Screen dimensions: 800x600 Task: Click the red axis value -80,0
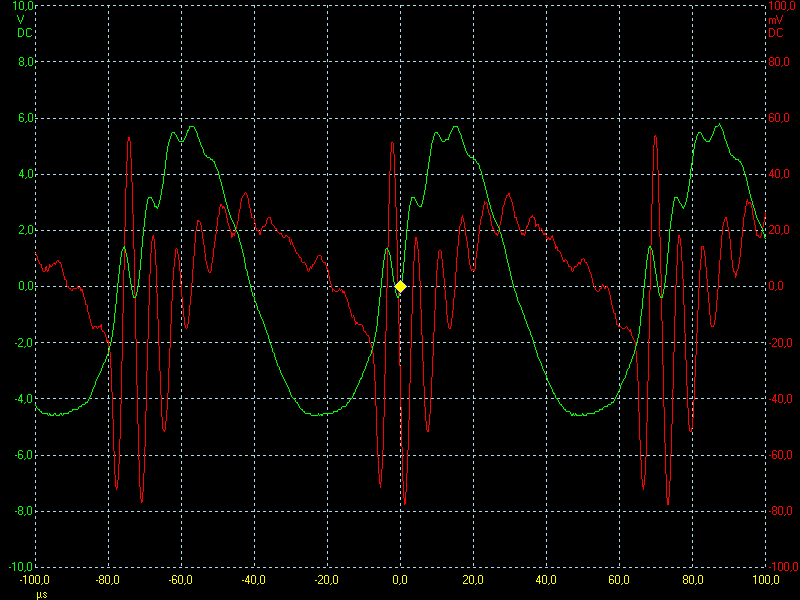click(x=780, y=511)
